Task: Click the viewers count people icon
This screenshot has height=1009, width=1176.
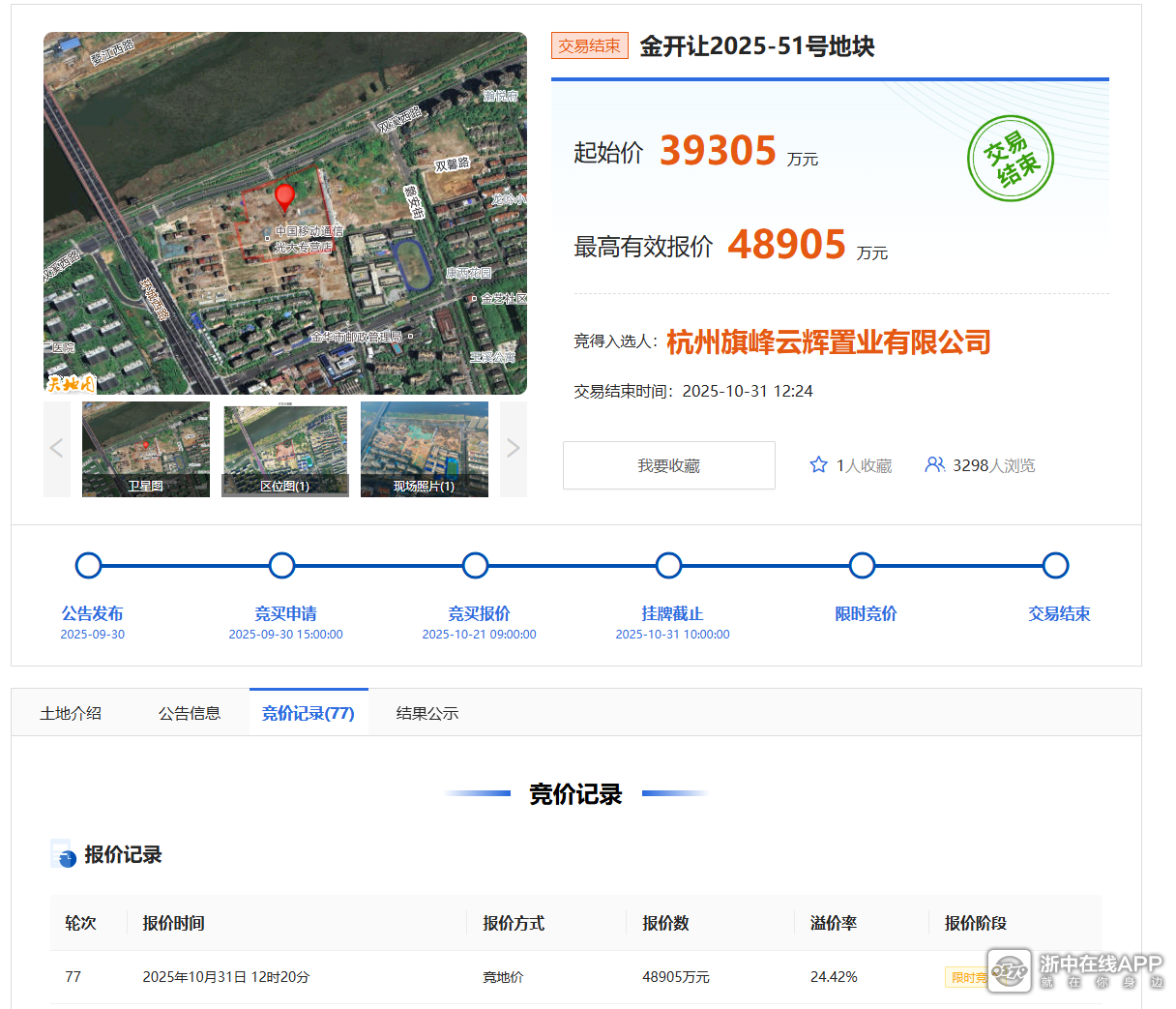Action: pyautogui.click(x=934, y=465)
